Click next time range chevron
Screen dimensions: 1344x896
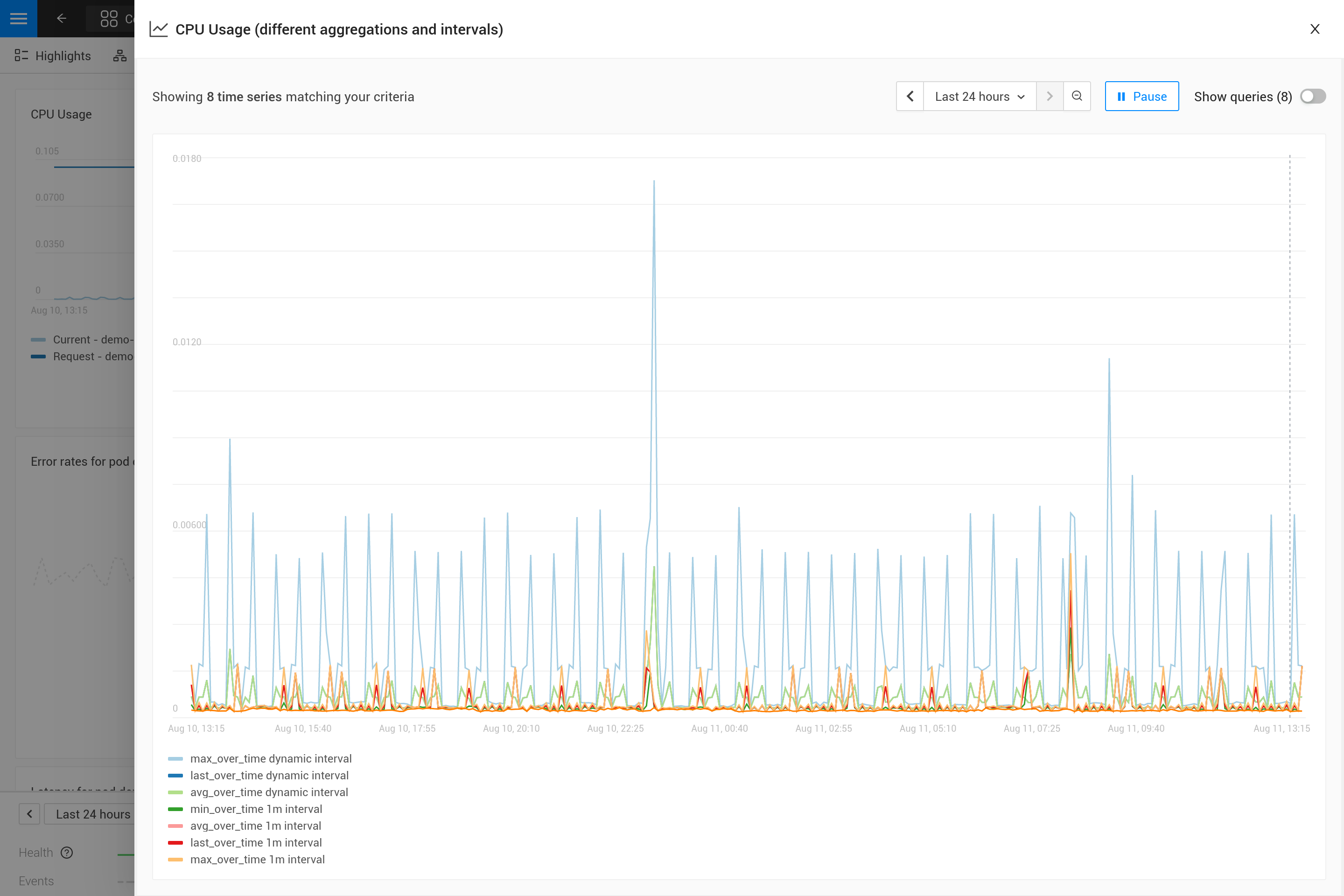[x=1049, y=96]
